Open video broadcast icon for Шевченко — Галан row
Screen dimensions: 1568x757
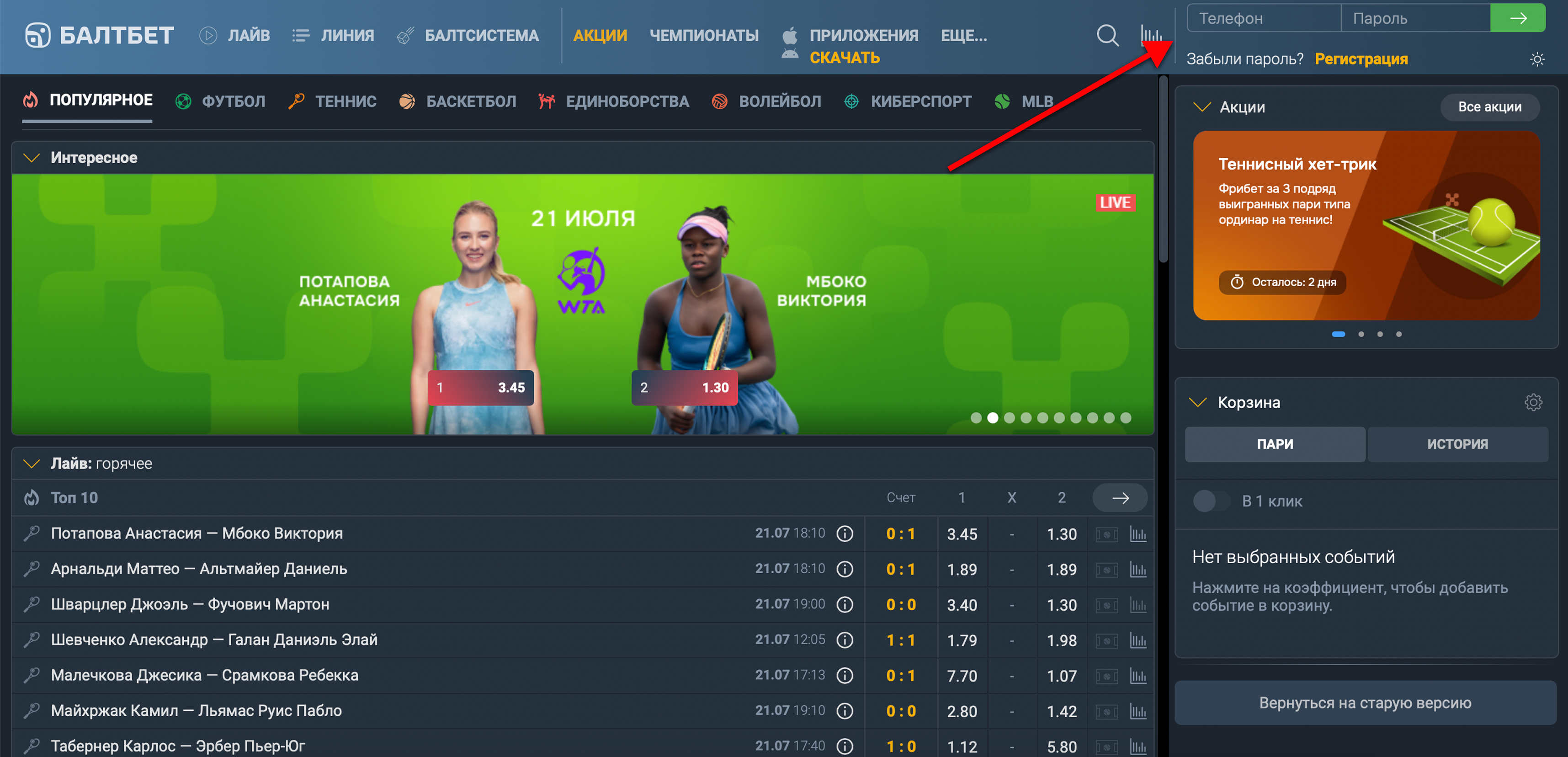(1106, 641)
